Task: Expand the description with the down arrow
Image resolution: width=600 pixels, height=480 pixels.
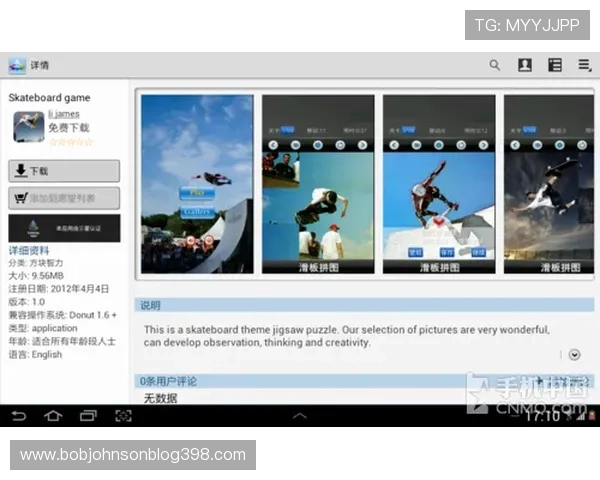Action: tap(575, 354)
